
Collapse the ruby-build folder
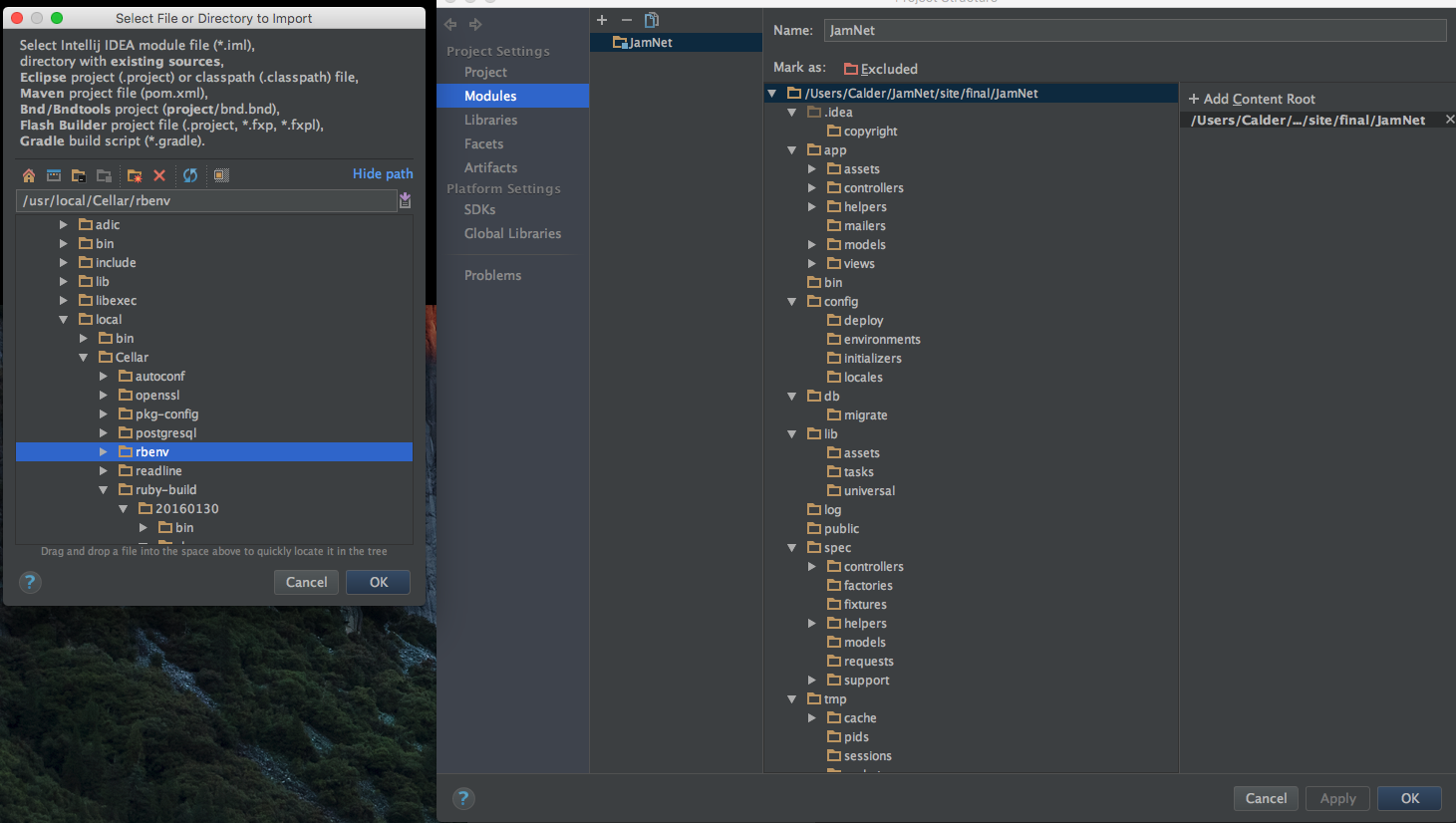click(x=104, y=490)
